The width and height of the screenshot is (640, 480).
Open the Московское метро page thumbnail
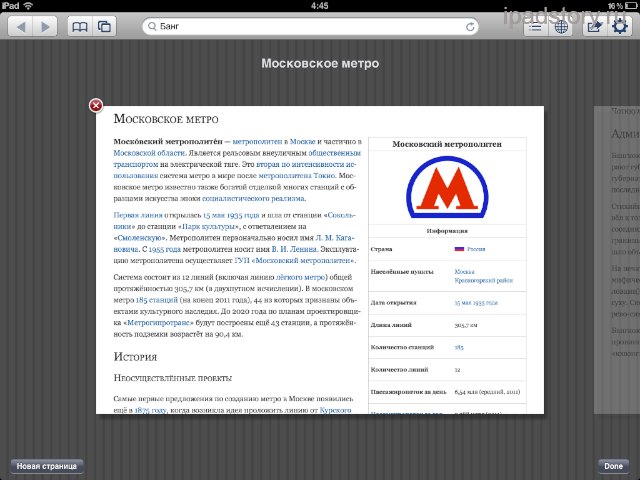tap(320, 260)
